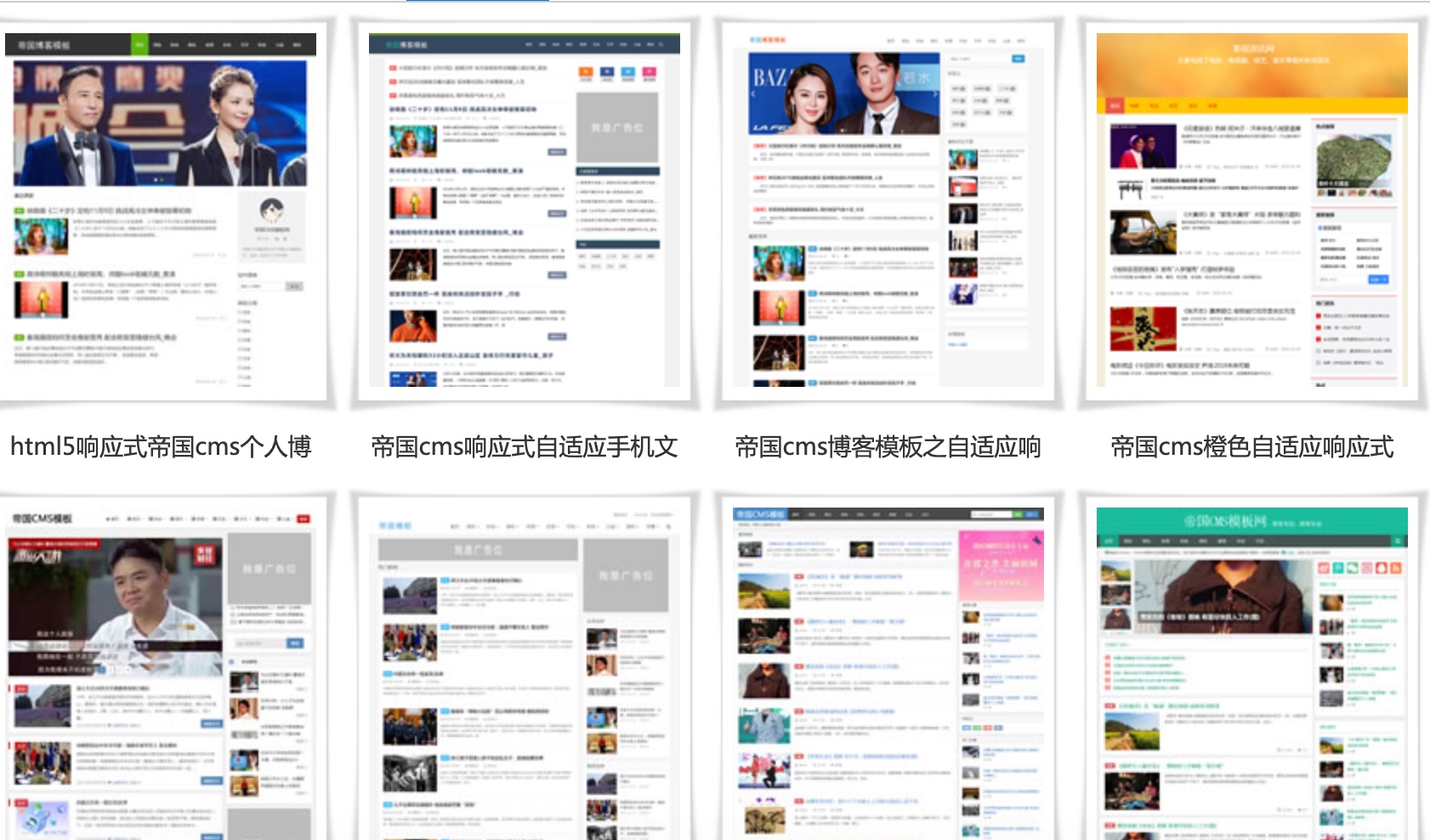Open the bottom-row thumbnail with 帝国CMS模板 white header
The width and height of the screenshot is (1430, 840).
pyautogui.click(x=160, y=673)
